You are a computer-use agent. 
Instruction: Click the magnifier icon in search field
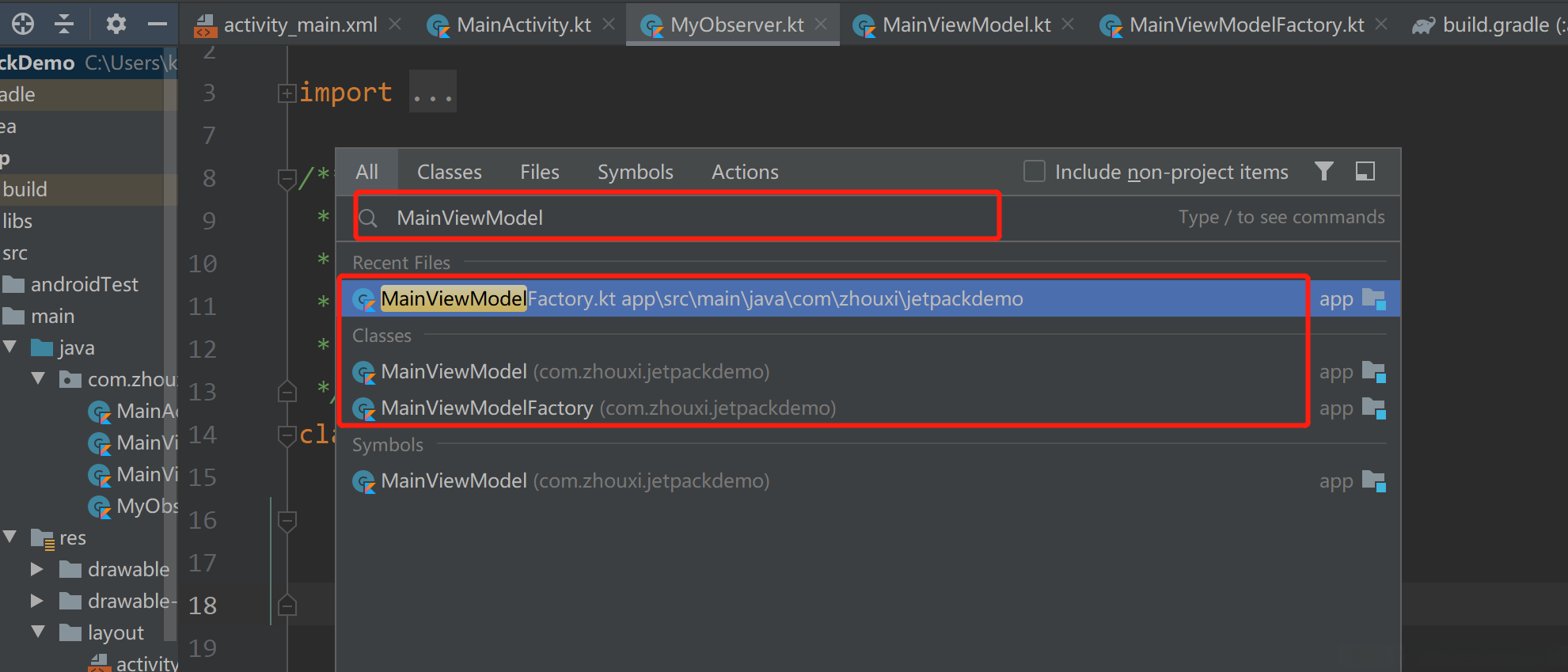368,218
